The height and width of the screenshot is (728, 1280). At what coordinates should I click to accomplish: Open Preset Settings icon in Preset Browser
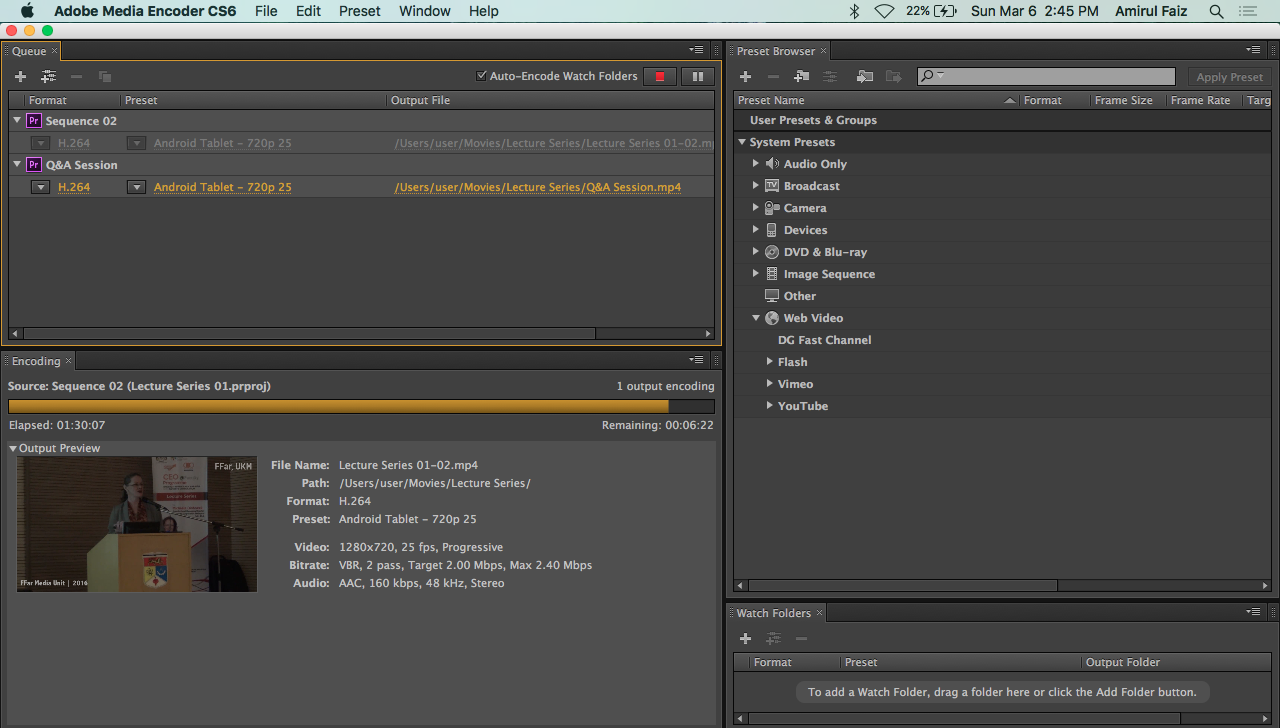coord(829,76)
